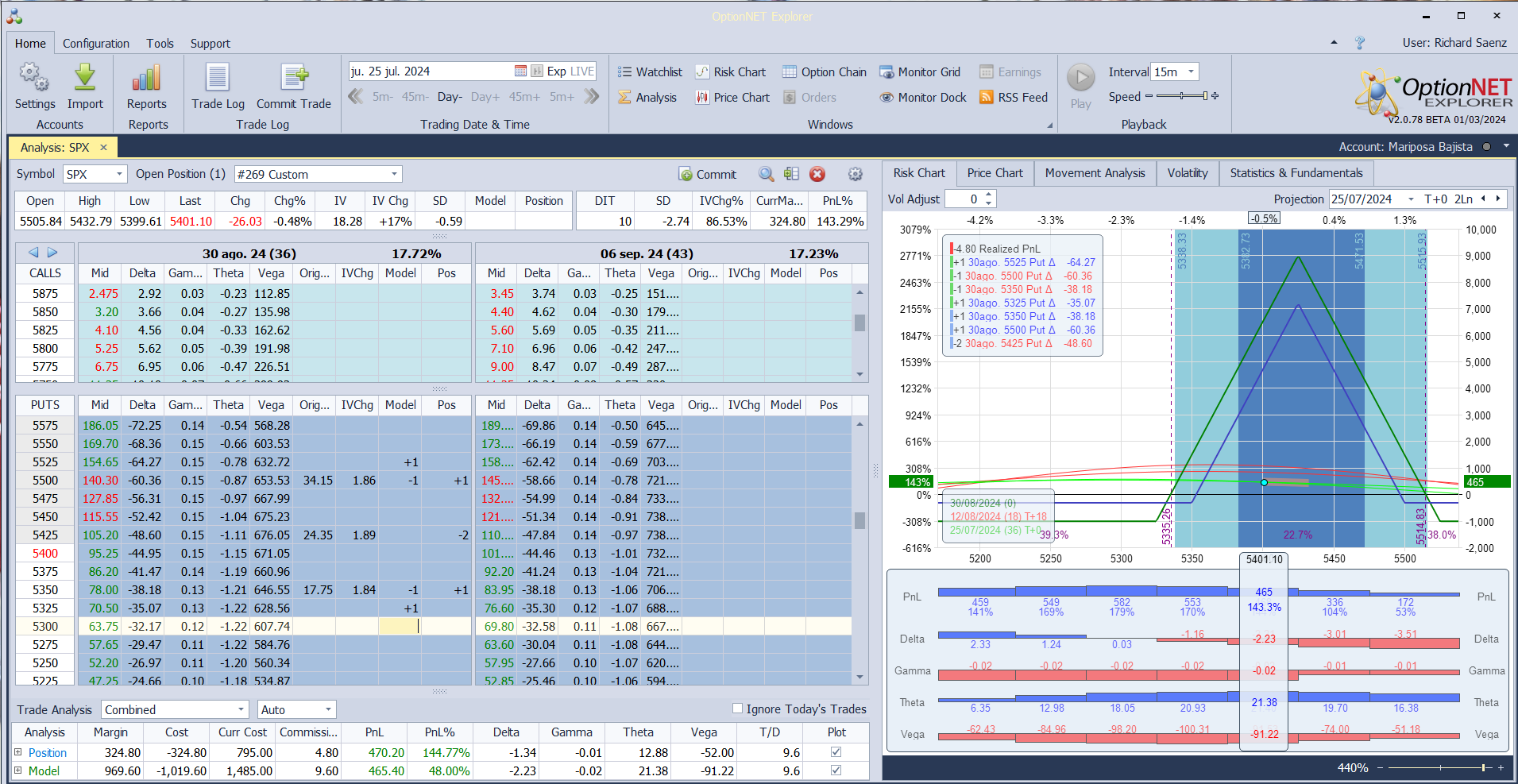Image resolution: width=1518 pixels, height=784 pixels.
Task: Open the RSS Feed window
Action: (1014, 98)
